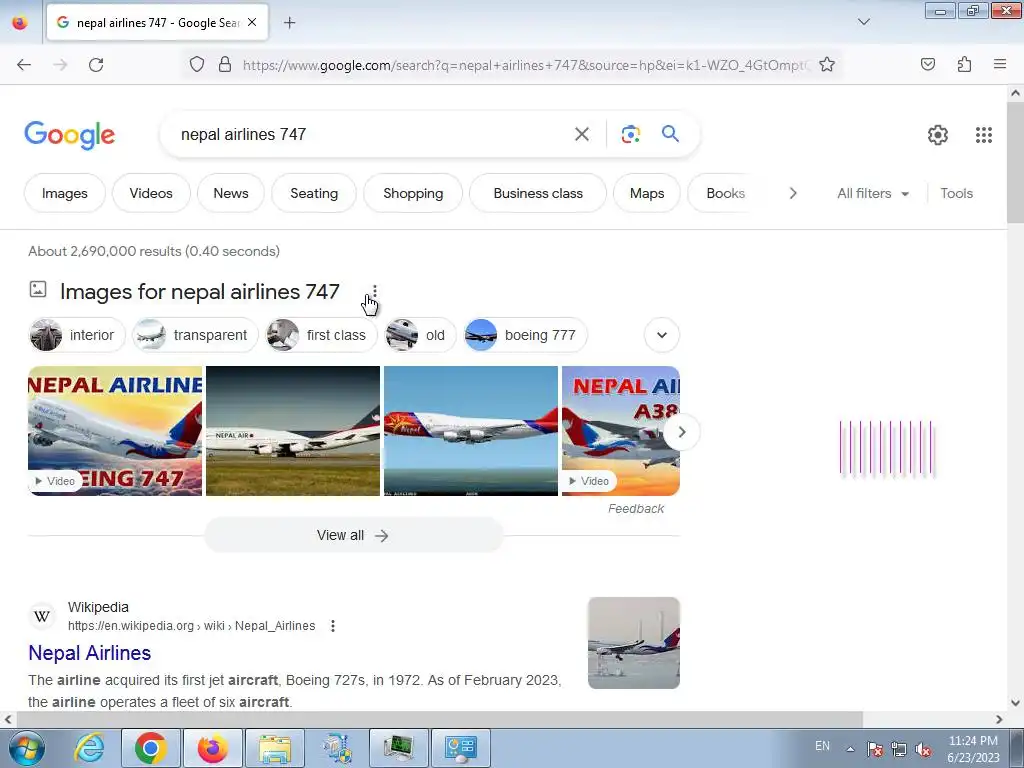
Task: Open search Tools options
Action: pos(956,193)
